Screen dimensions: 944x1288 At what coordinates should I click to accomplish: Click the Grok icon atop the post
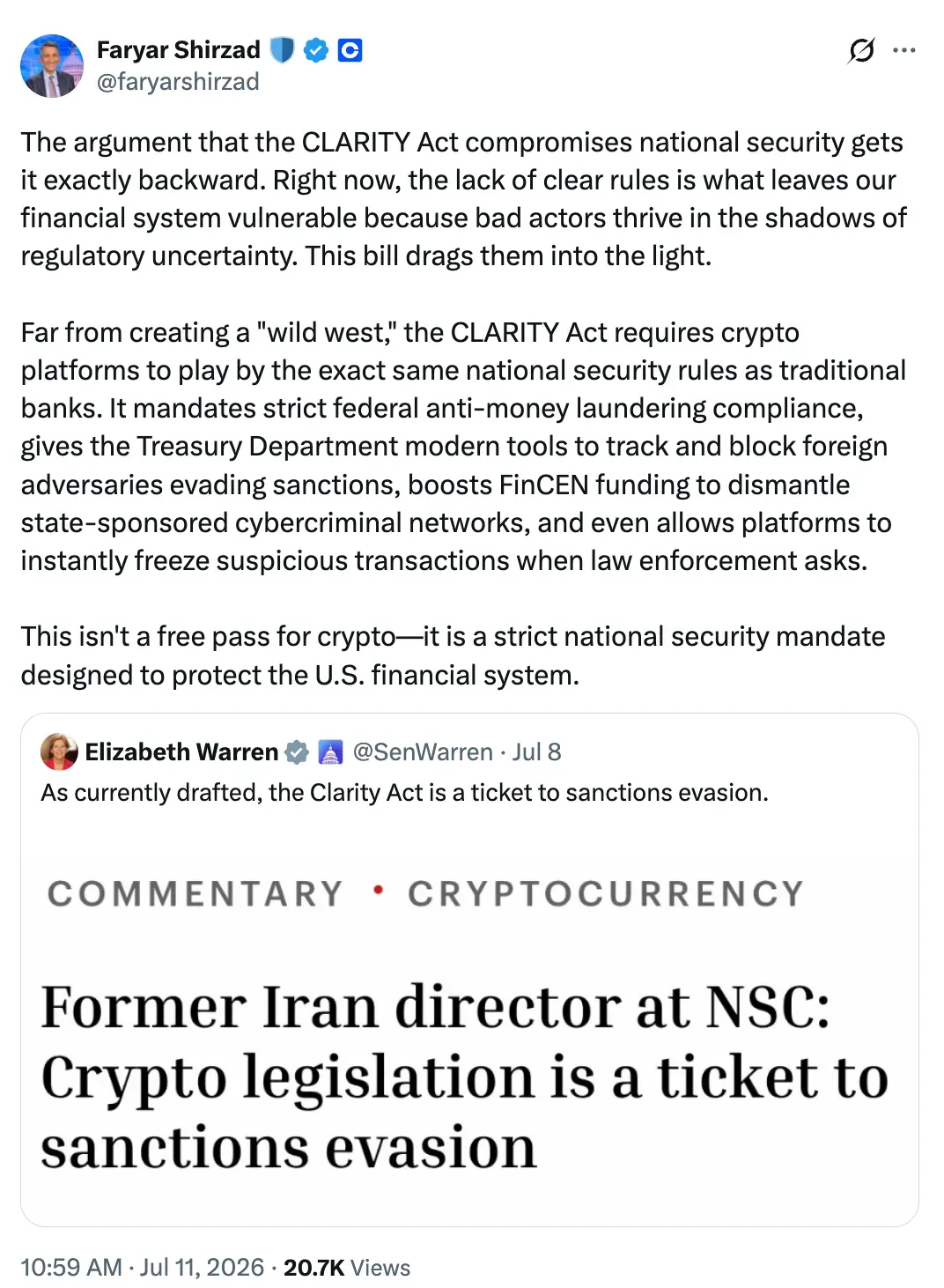pyautogui.click(x=861, y=51)
